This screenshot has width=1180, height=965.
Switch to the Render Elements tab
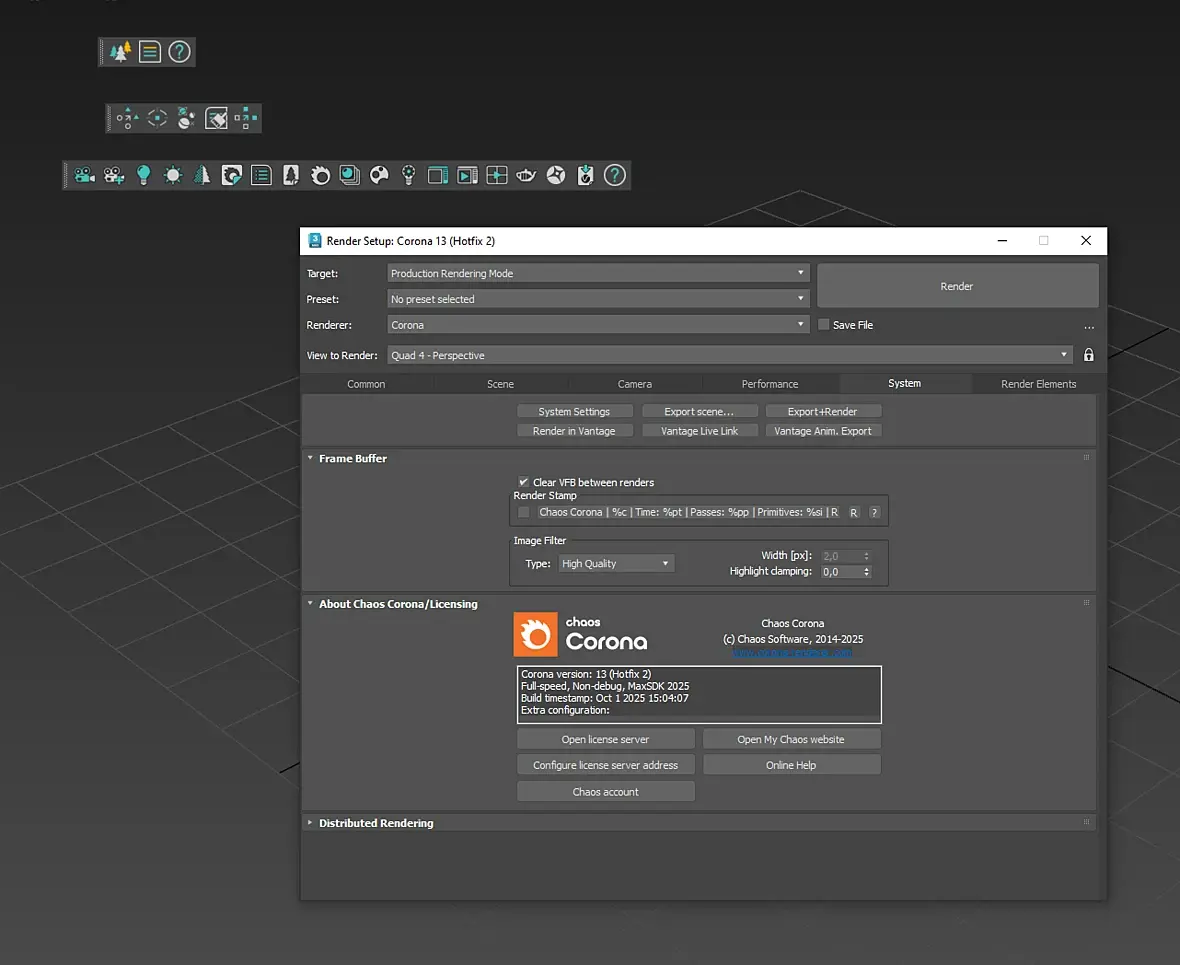point(1038,384)
